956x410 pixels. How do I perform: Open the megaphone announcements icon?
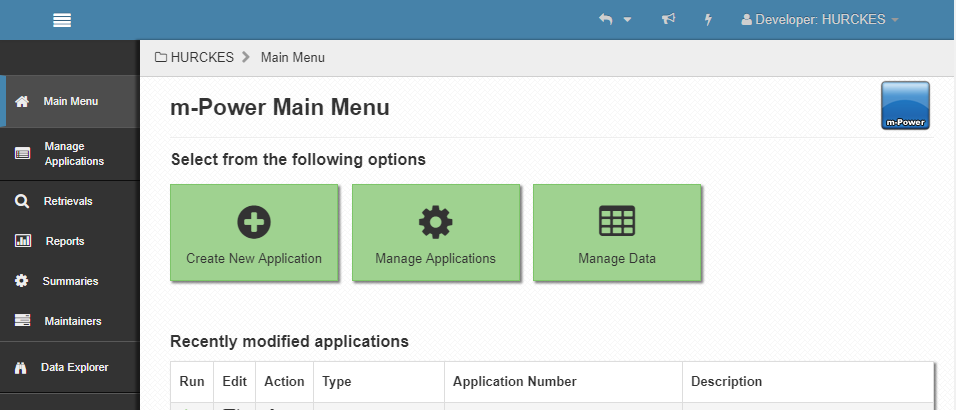668,20
